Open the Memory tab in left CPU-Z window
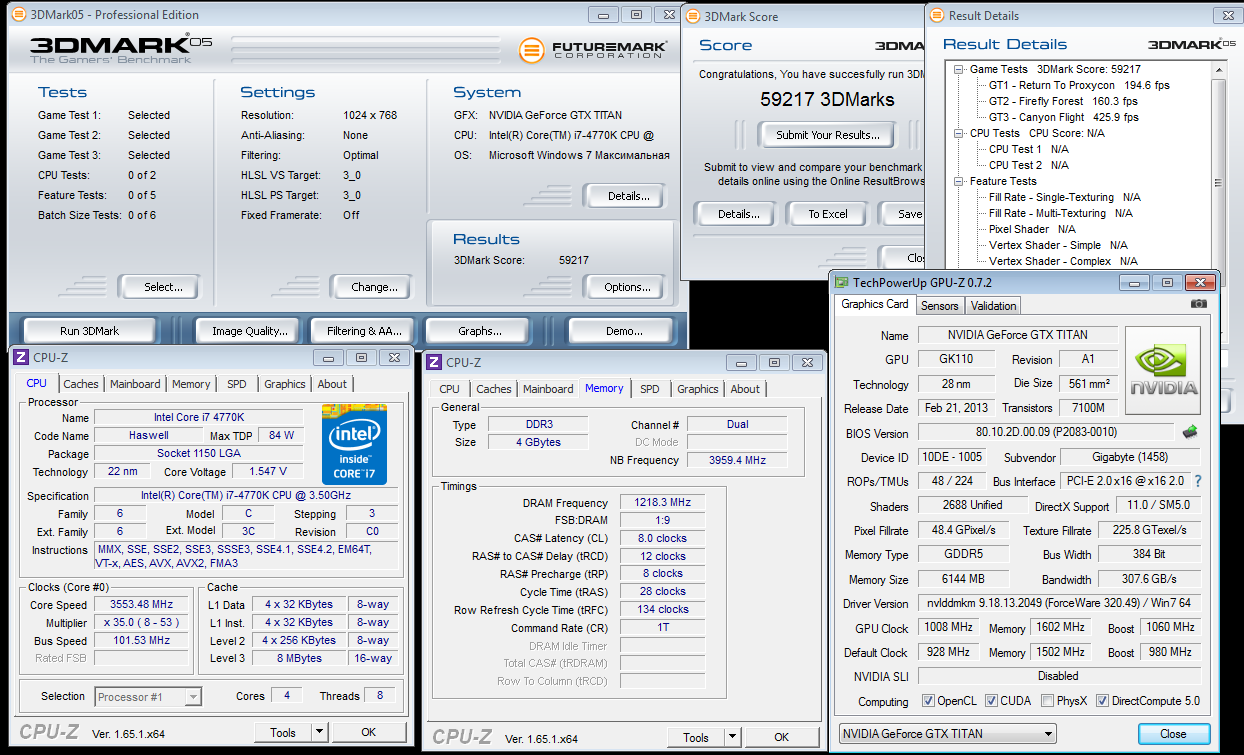 click(191, 384)
